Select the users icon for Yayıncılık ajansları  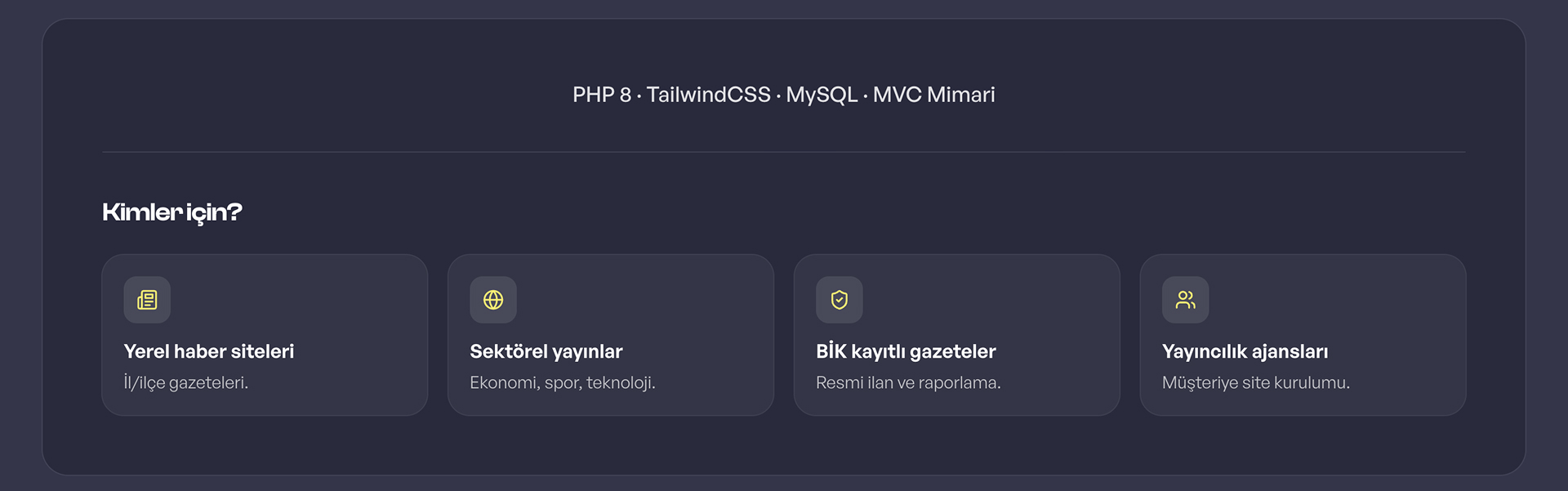pos(1186,300)
